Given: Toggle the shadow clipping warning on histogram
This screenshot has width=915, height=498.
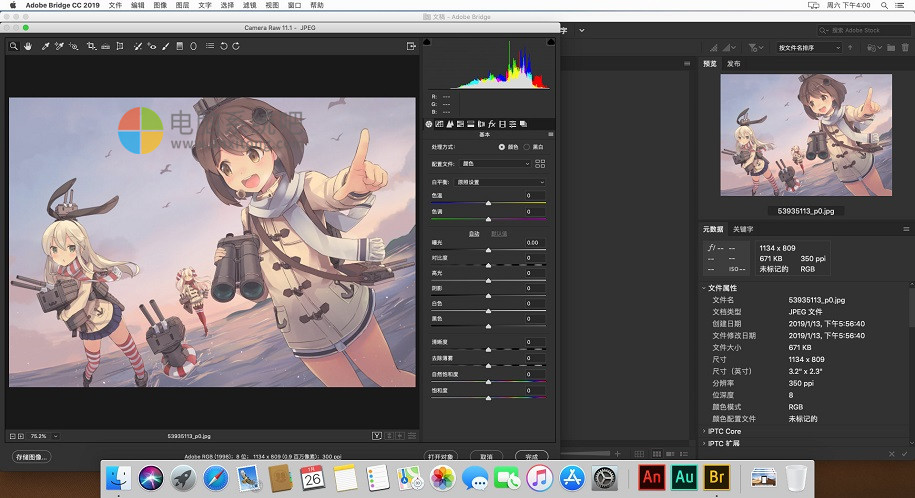Looking at the screenshot, I should (428, 43).
